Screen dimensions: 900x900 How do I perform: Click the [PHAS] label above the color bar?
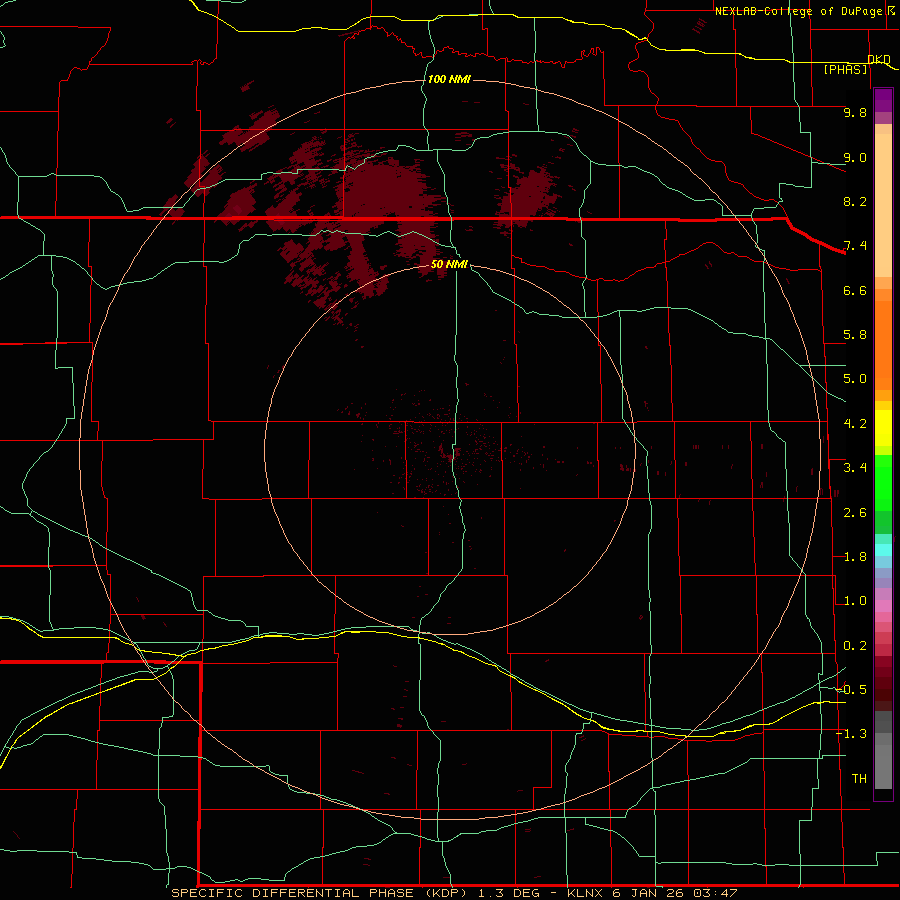(x=845, y=70)
